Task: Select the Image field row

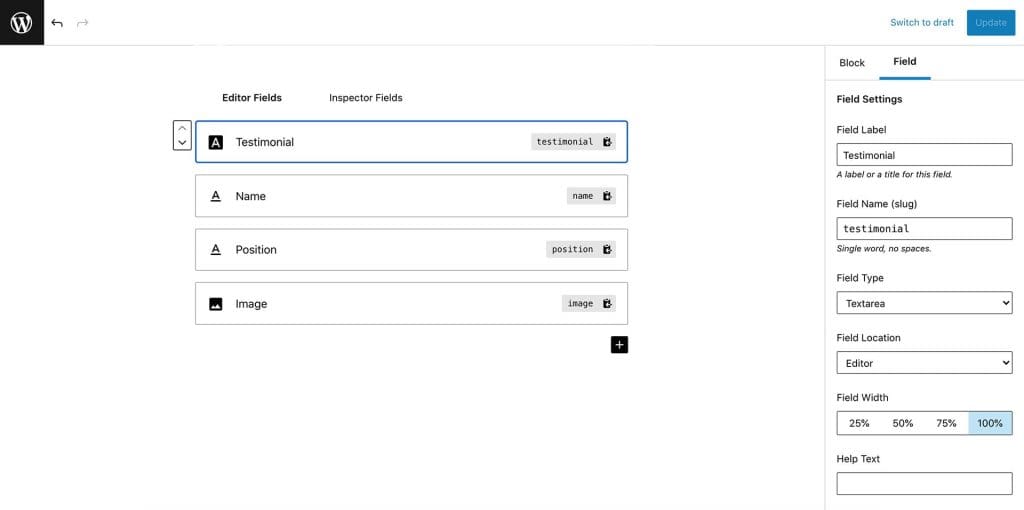Action: click(x=411, y=304)
